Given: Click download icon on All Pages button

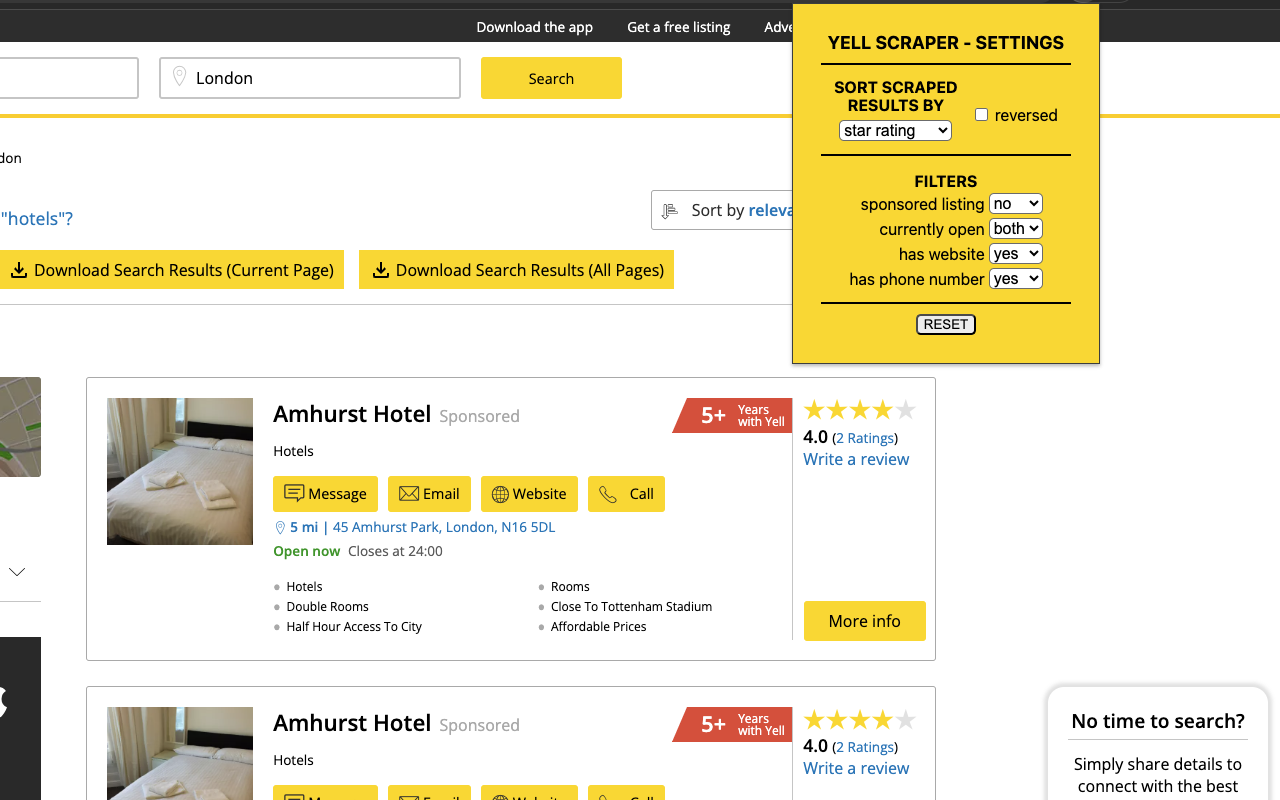Looking at the screenshot, I should pyautogui.click(x=380, y=270).
